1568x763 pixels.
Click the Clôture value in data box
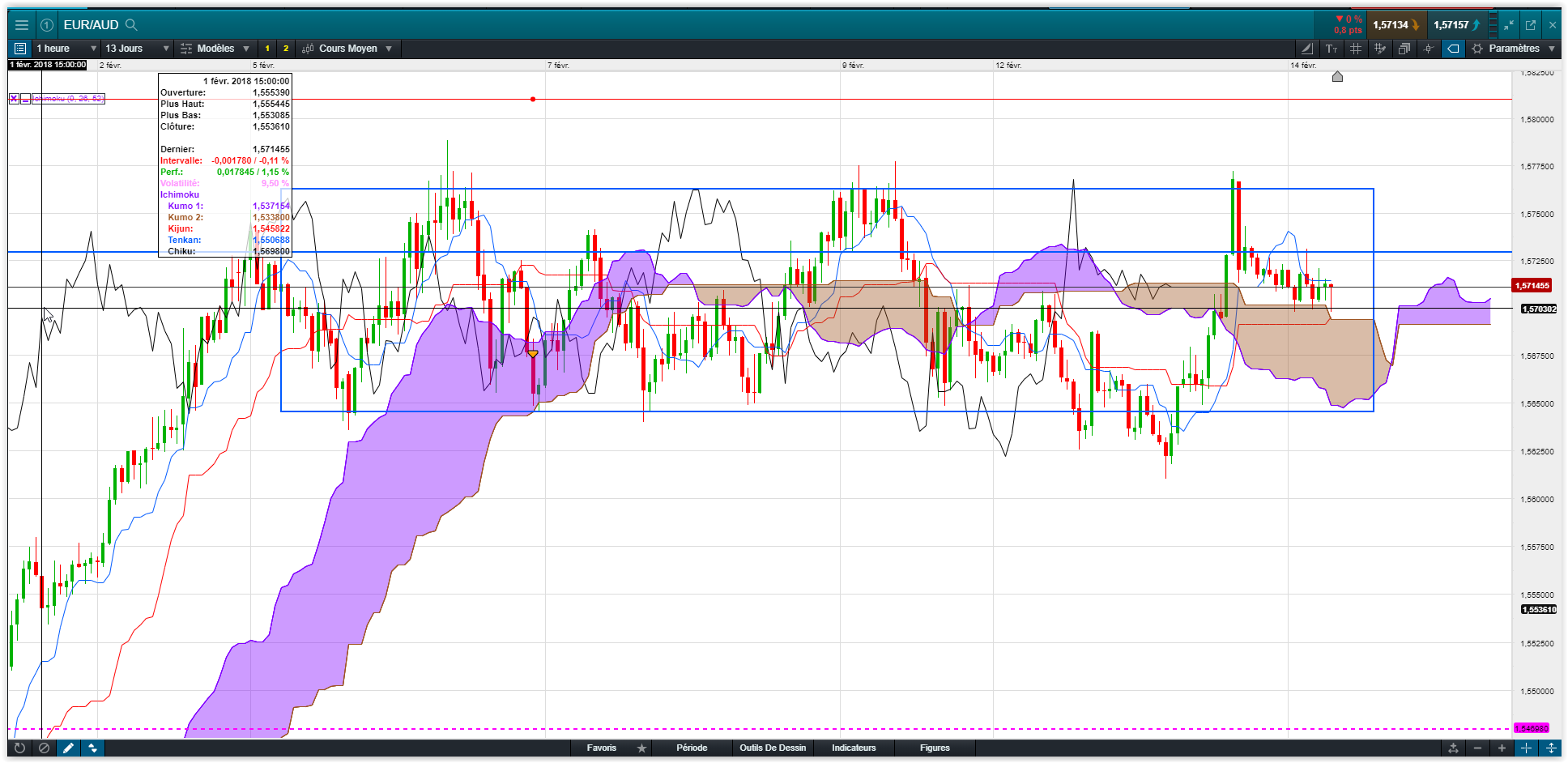(271, 126)
